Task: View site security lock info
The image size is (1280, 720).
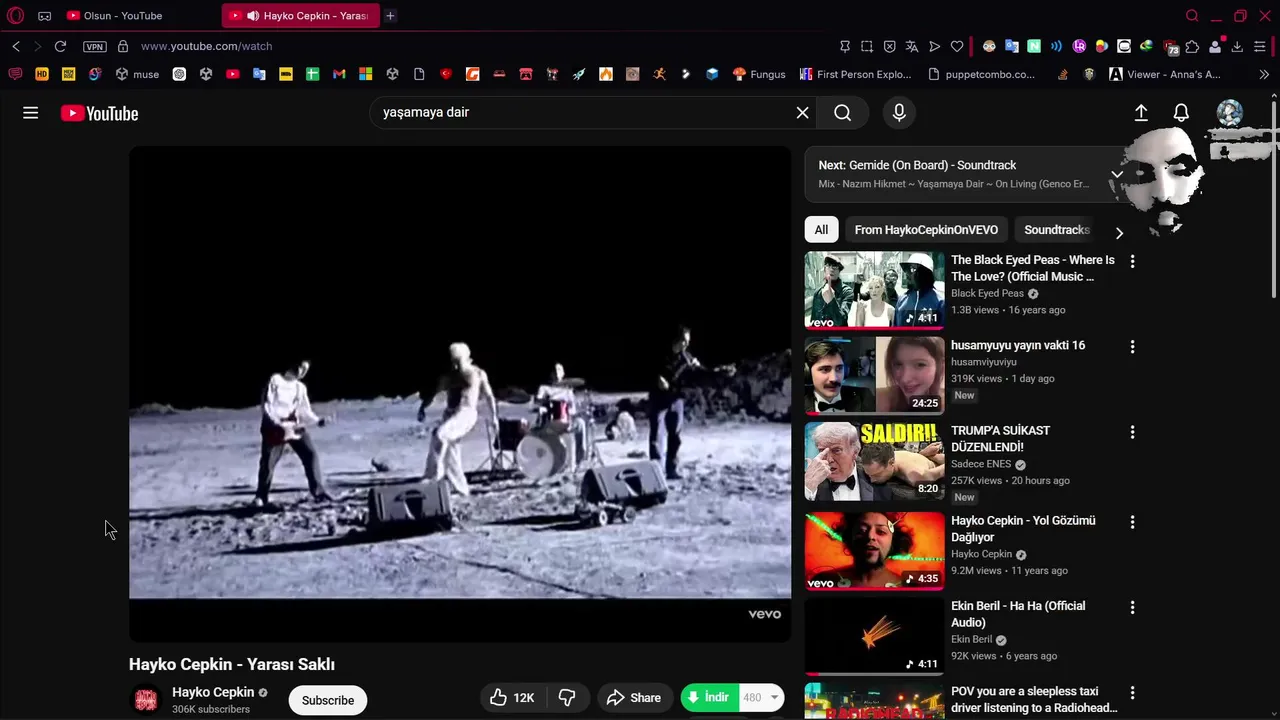Action: (x=123, y=46)
